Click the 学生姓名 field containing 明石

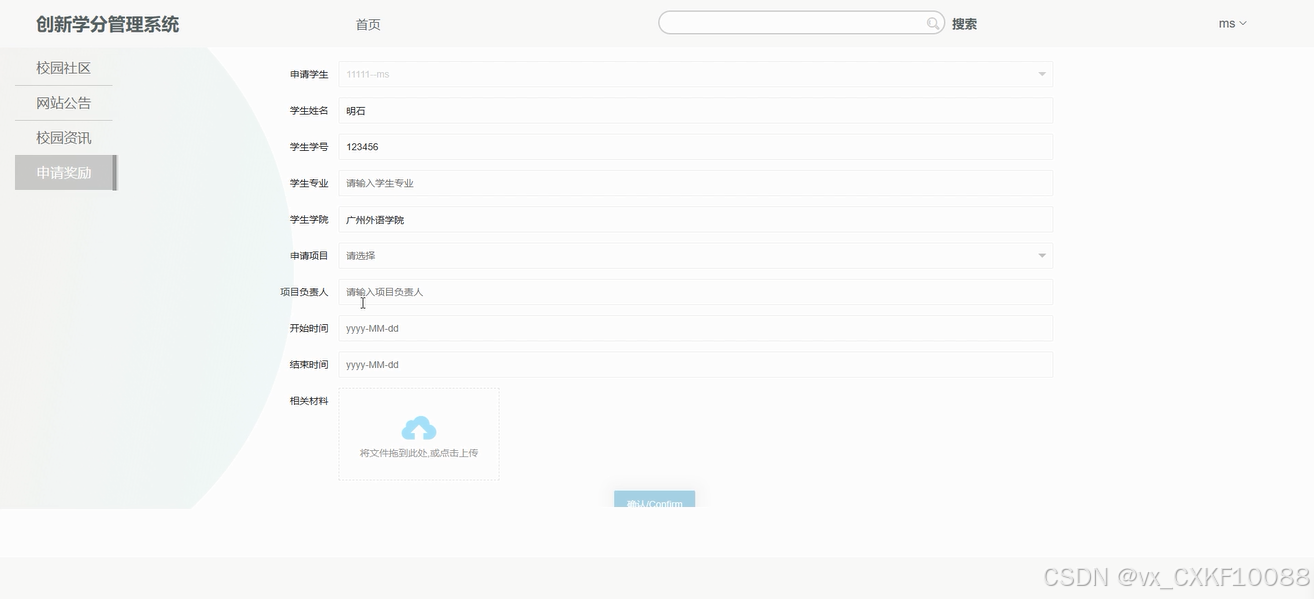pyautogui.click(x=695, y=111)
